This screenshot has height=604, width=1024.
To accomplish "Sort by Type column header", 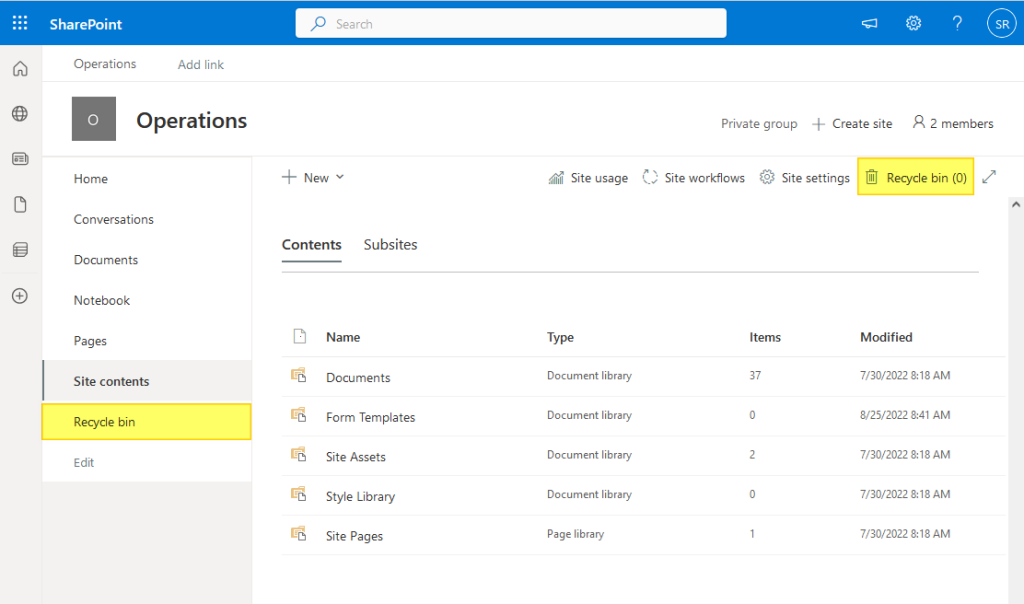I will pyautogui.click(x=560, y=337).
